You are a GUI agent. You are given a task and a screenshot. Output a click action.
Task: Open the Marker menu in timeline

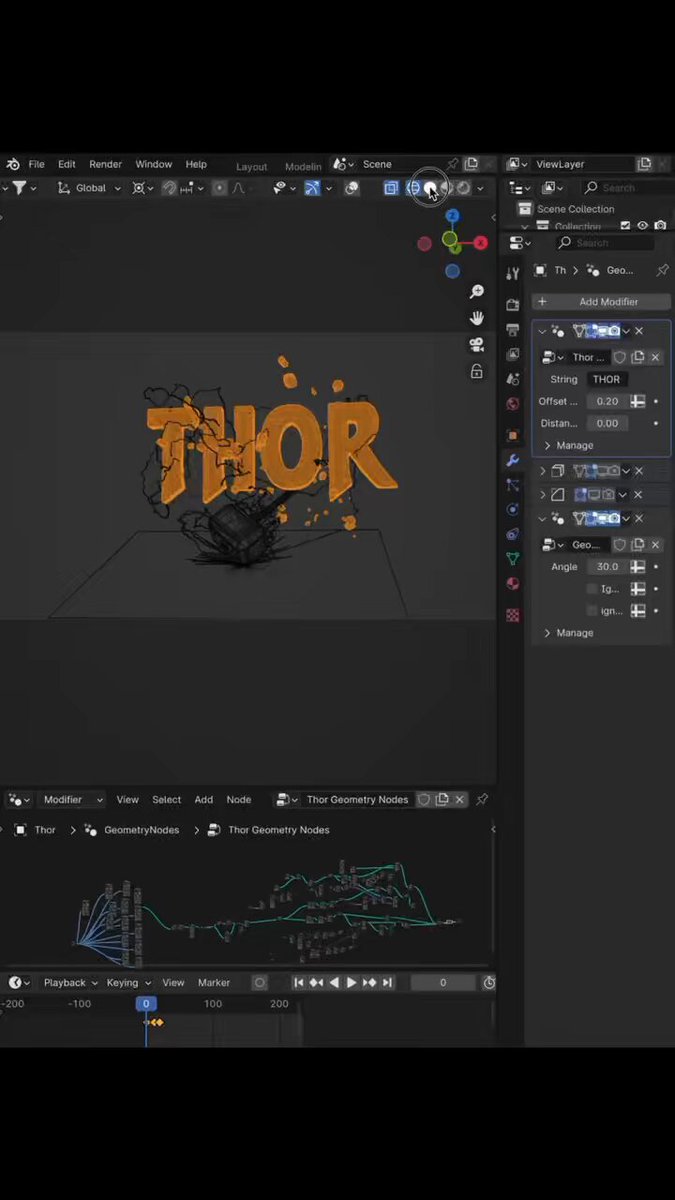pos(214,983)
